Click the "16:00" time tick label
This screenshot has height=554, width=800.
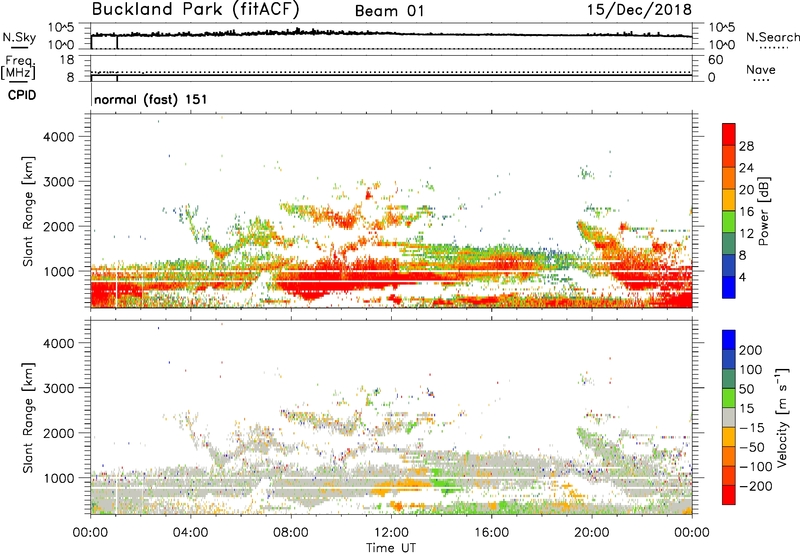pos(491,533)
